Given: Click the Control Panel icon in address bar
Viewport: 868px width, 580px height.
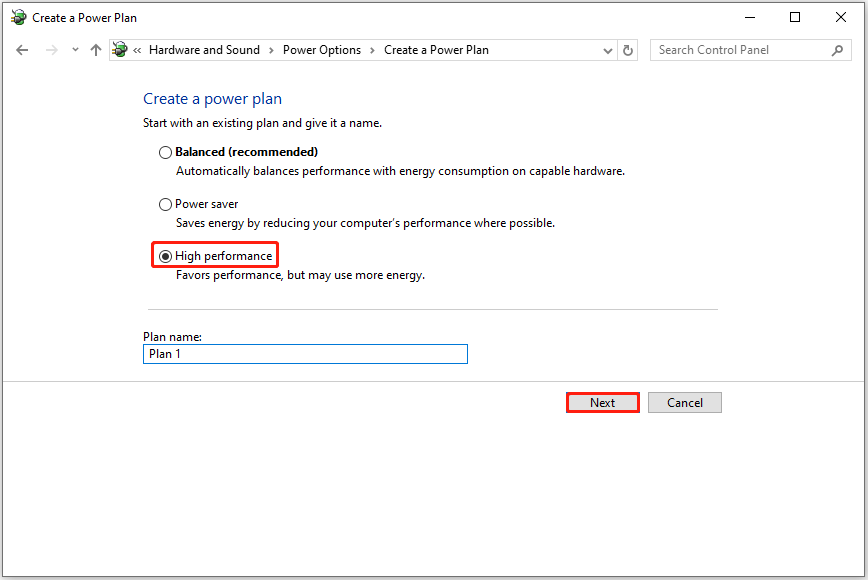Looking at the screenshot, I should tap(120, 50).
